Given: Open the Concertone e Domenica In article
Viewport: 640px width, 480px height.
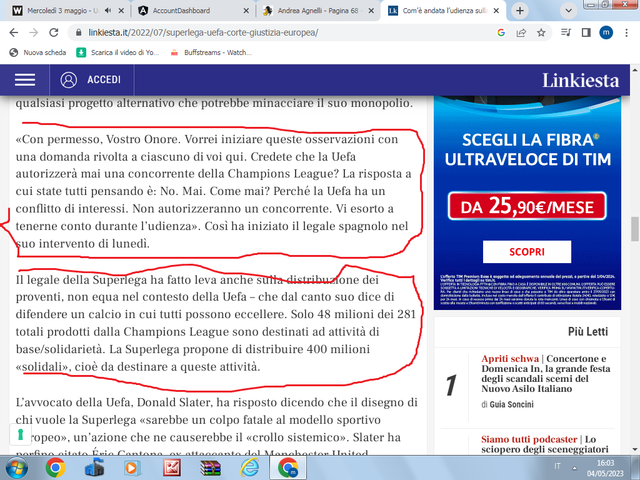Looking at the screenshot, I should click(x=546, y=373).
